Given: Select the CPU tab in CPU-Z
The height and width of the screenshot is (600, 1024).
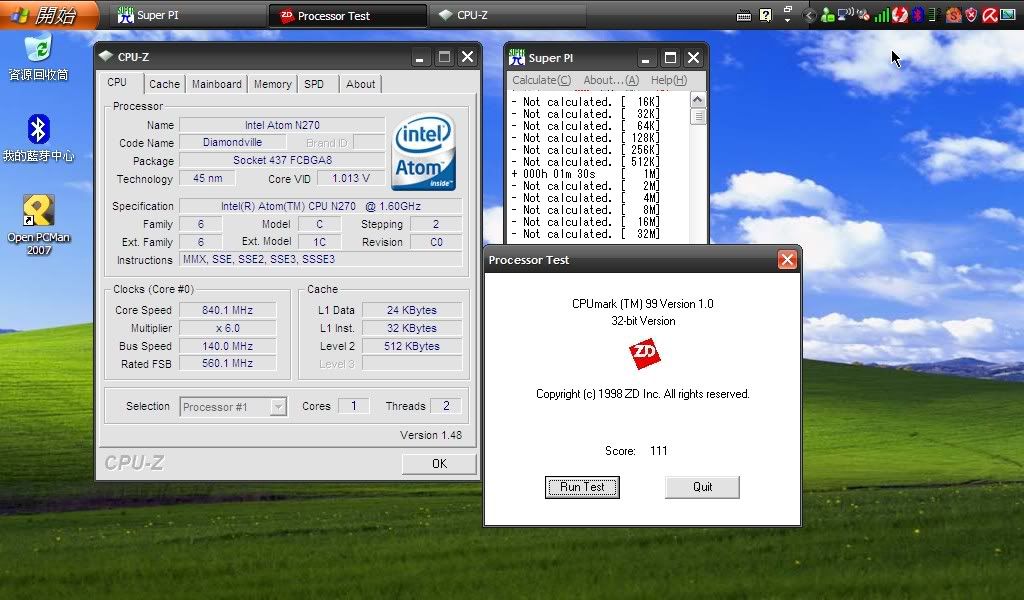Looking at the screenshot, I should point(118,83).
